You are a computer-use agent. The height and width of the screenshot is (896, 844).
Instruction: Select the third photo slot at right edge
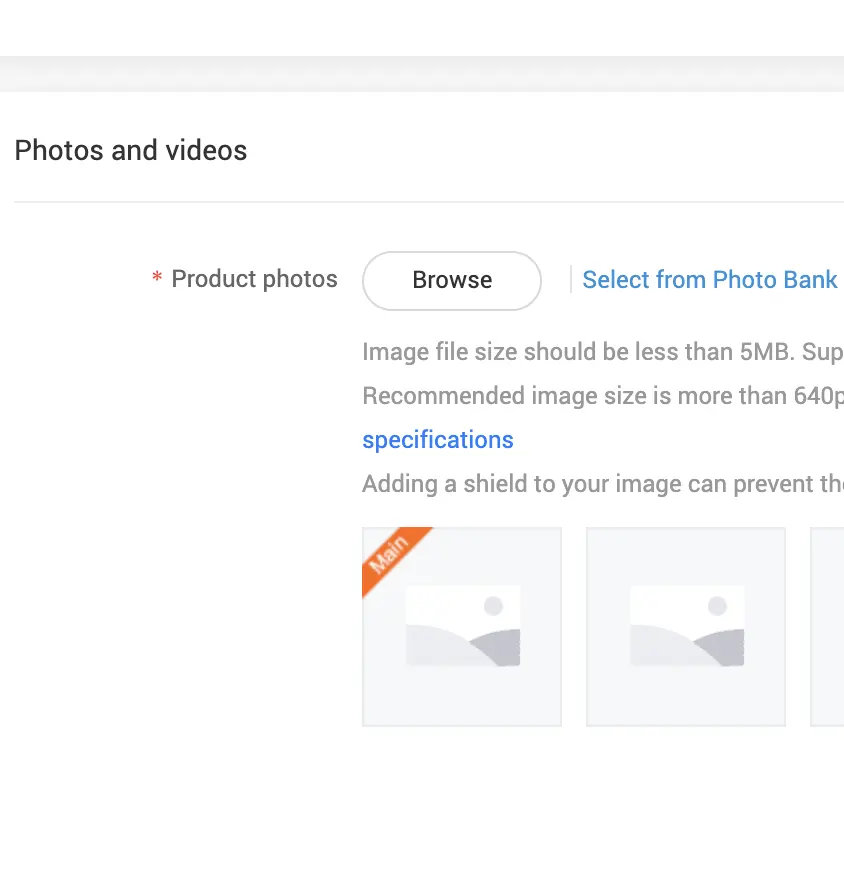coord(828,626)
